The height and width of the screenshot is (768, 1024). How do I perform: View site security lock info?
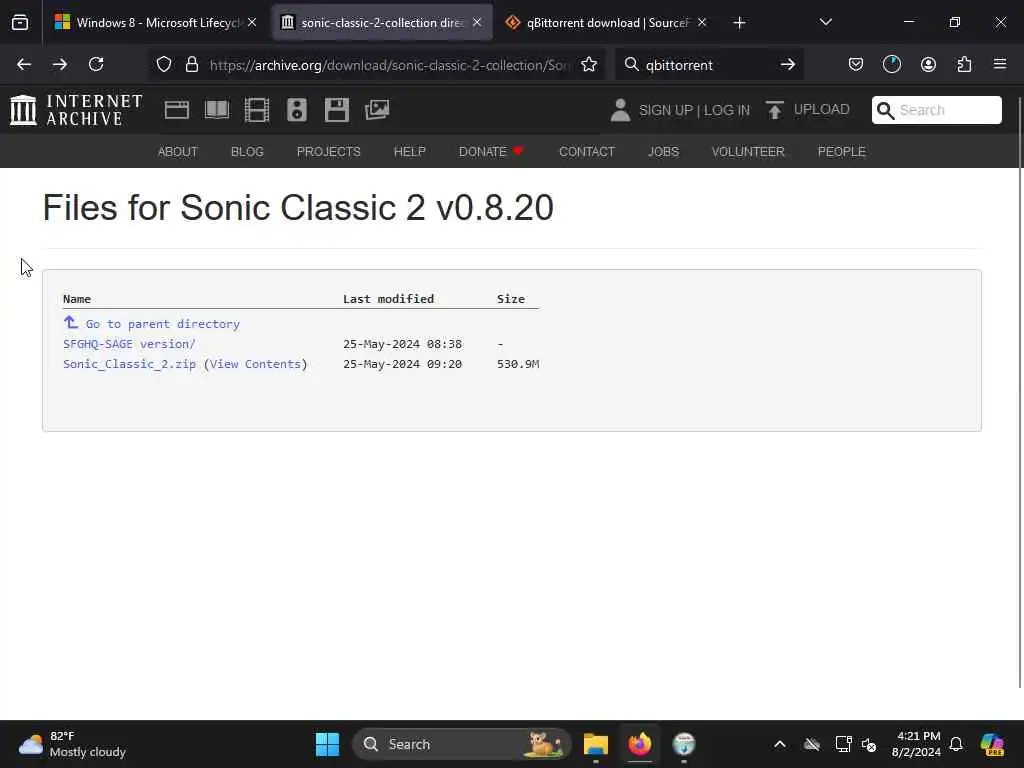[191, 65]
